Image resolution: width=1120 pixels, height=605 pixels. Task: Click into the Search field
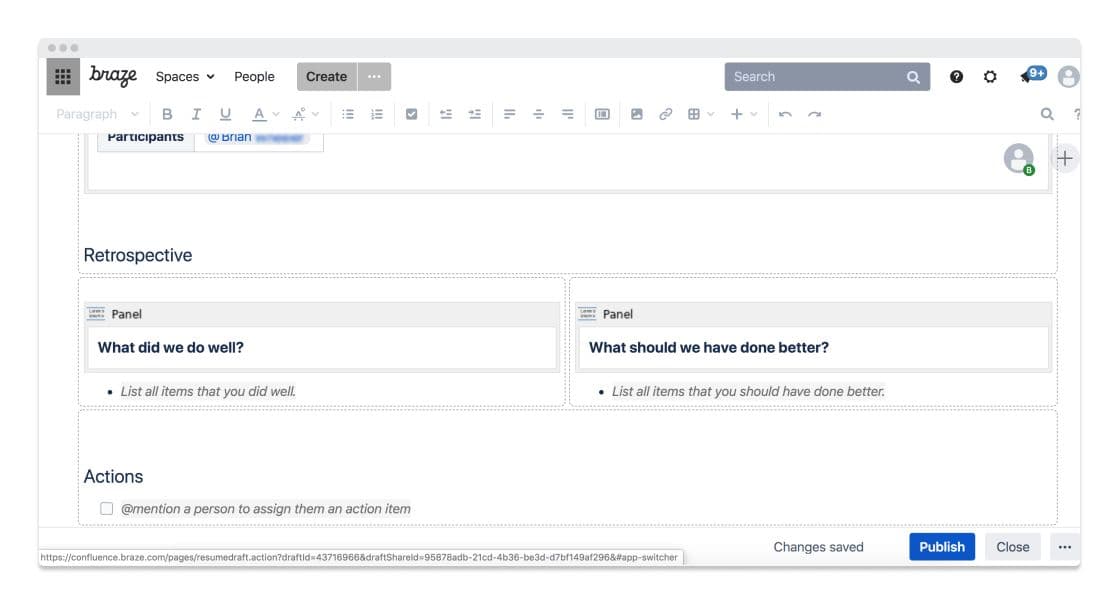click(x=815, y=77)
